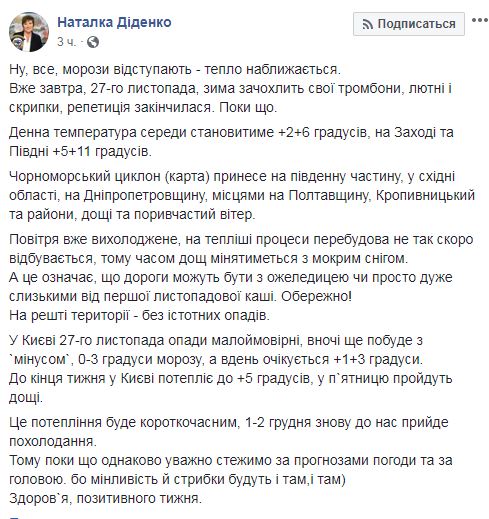Click the RSS feed icon in Подписаться
The image size is (489, 519).
click(x=368, y=24)
